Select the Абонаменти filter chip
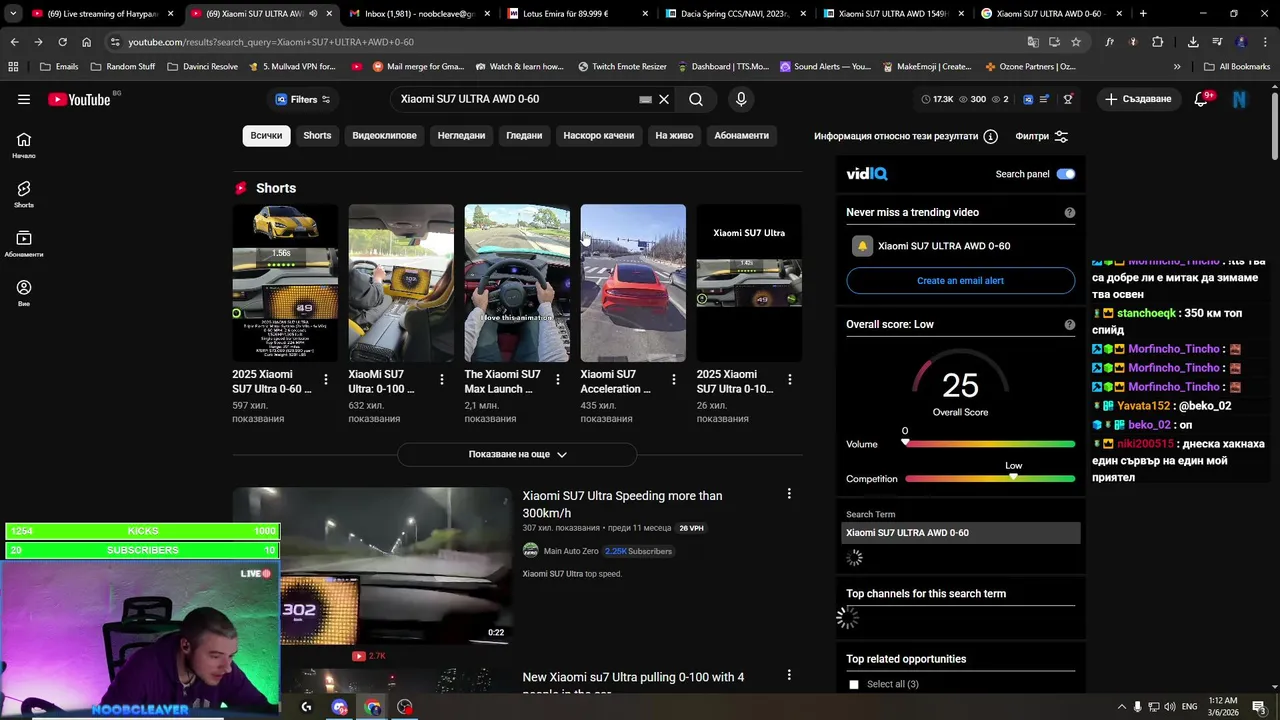The width and height of the screenshot is (1280, 720). [741, 135]
